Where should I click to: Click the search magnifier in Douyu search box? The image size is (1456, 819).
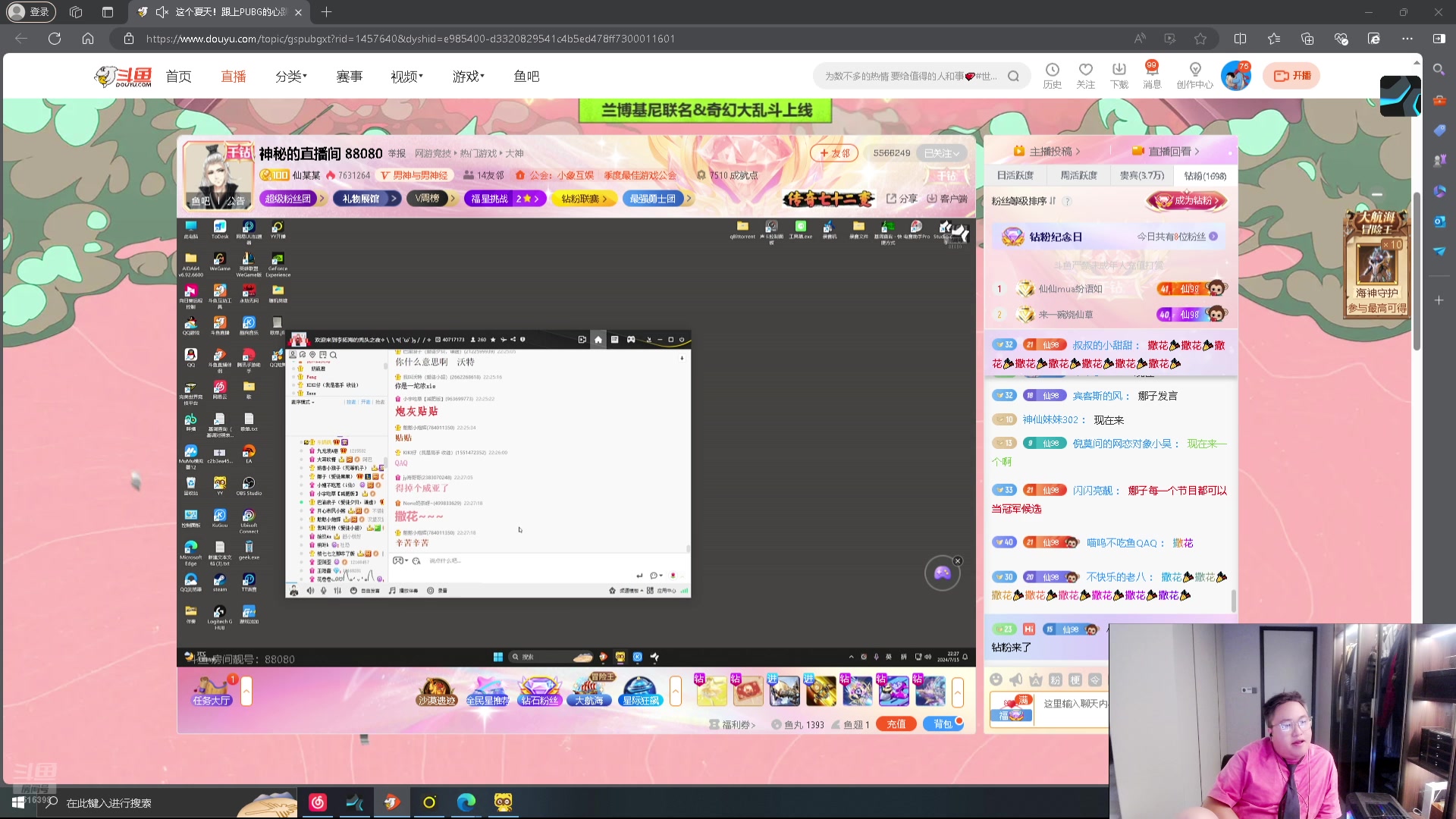pos(1013,76)
